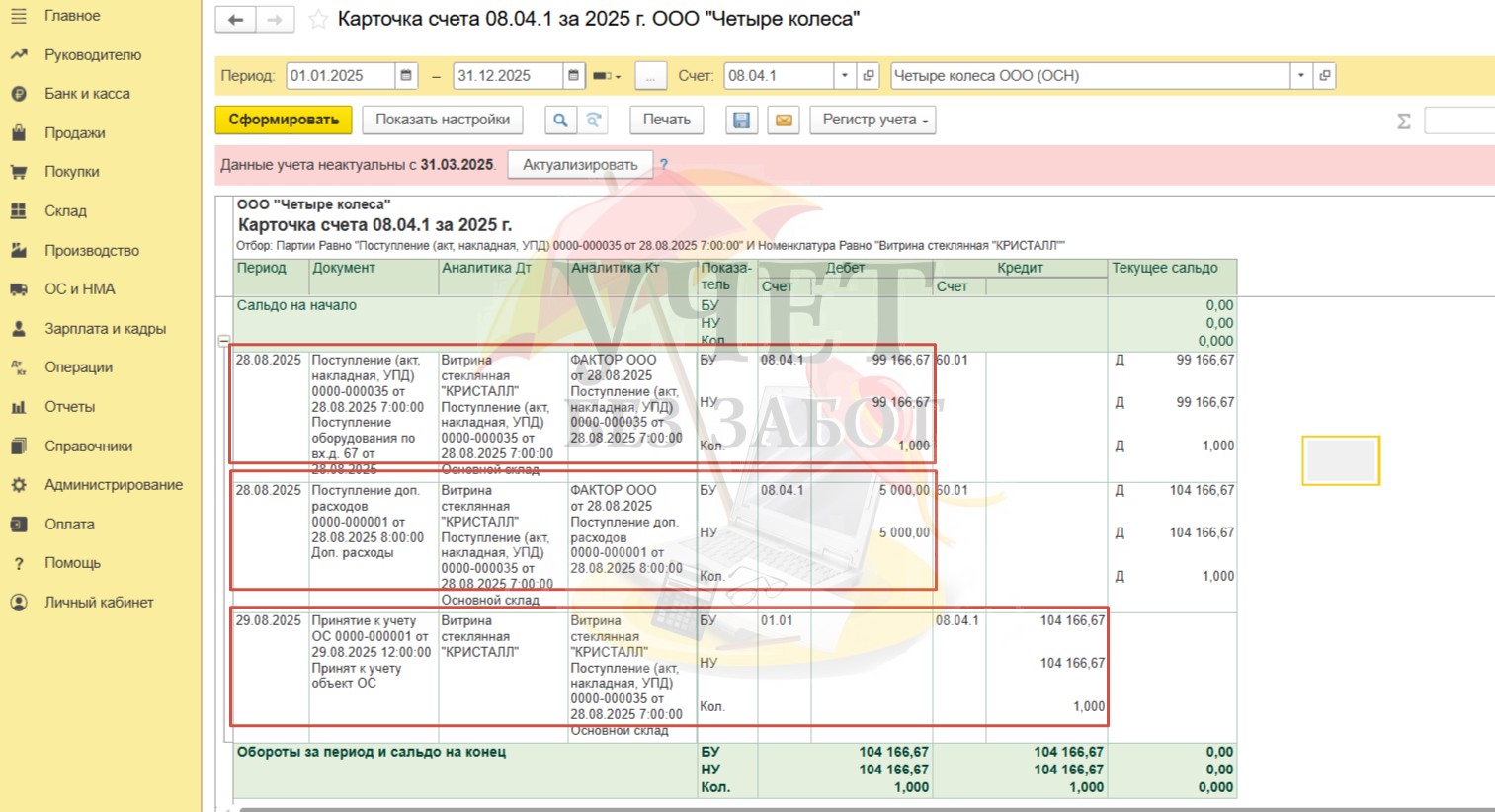Select the 5 000,00 debit БУ cell
The width and height of the screenshot is (1495, 812).
[872, 491]
